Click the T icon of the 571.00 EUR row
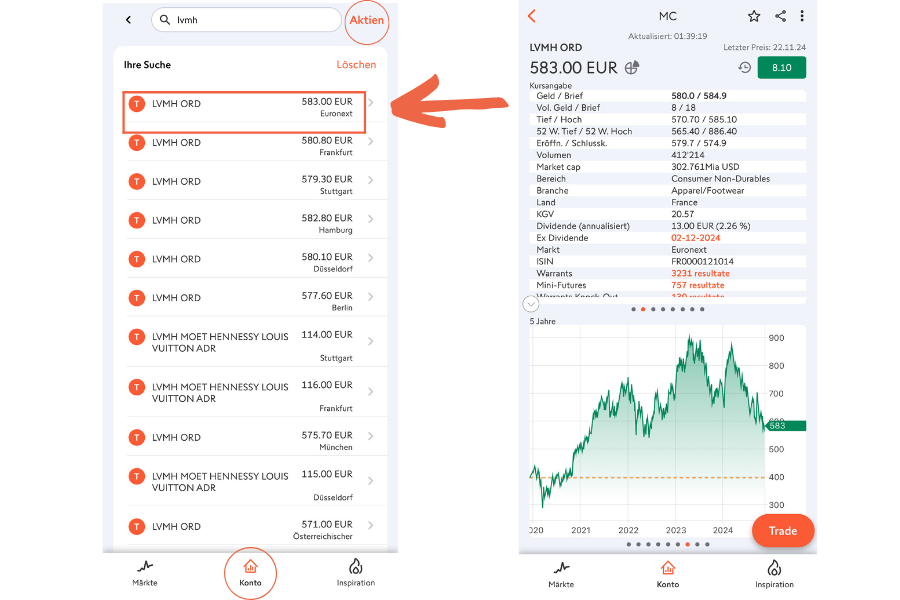The image size is (900, 600). (x=137, y=527)
